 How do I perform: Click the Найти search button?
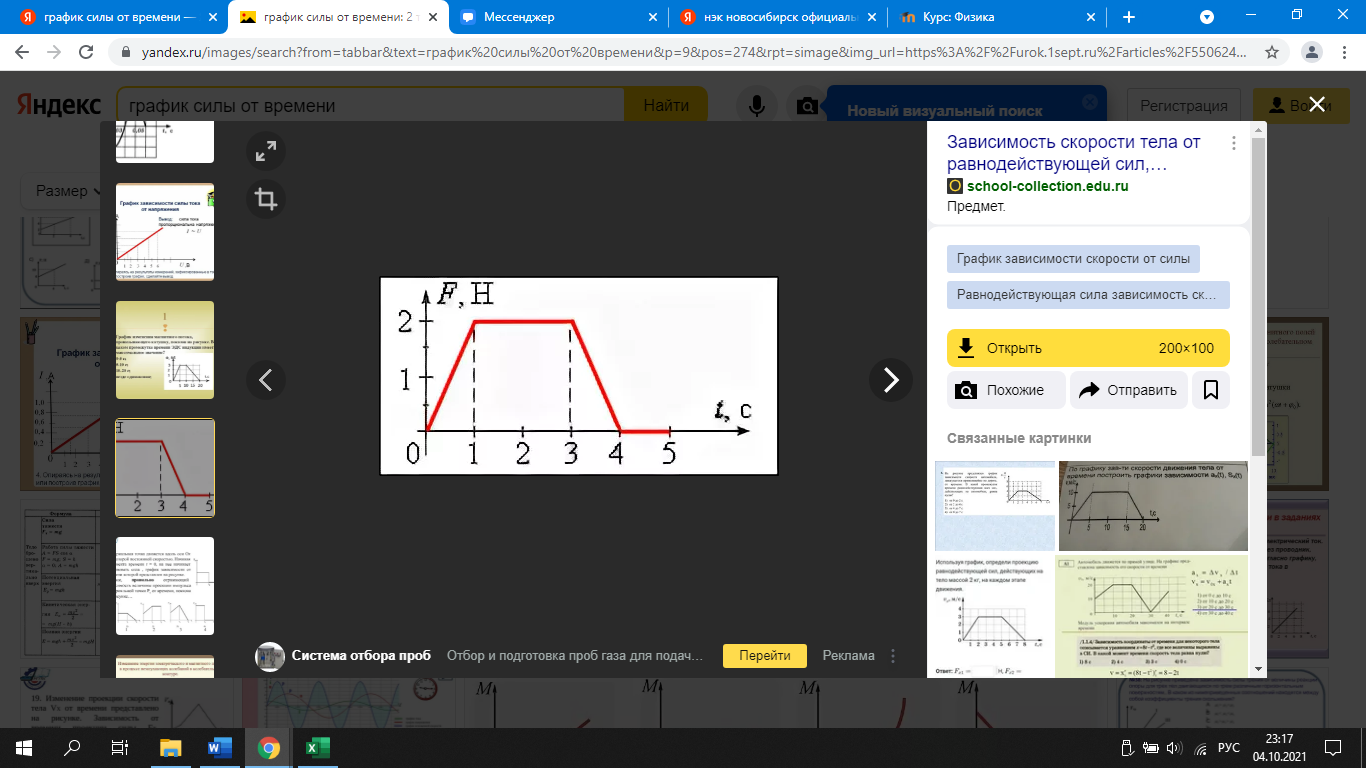[x=666, y=106]
